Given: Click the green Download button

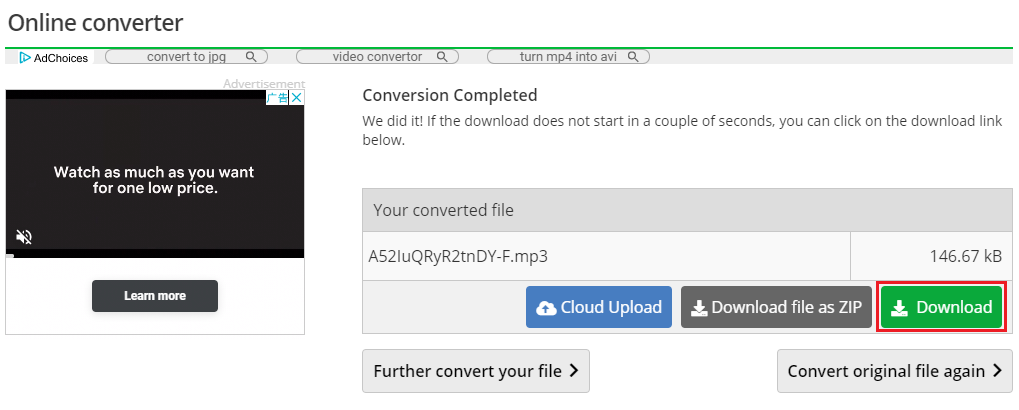Looking at the screenshot, I should [941, 307].
